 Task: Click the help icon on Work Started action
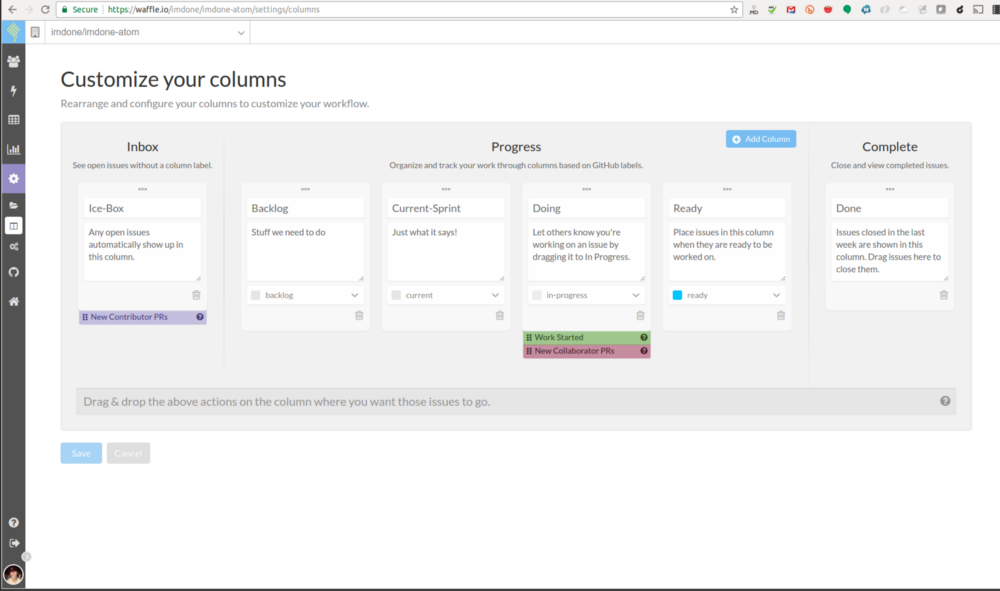[x=646, y=339]
